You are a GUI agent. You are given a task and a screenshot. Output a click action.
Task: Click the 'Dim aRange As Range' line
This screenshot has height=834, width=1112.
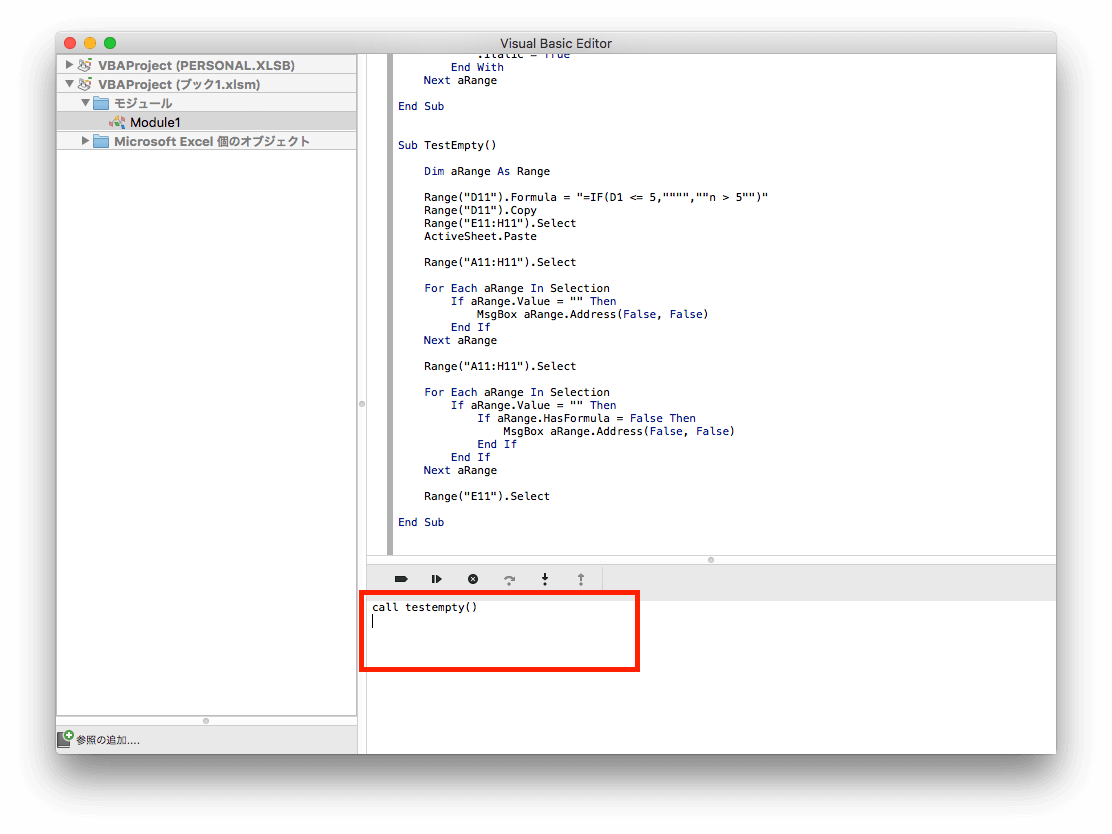pos(486,172)
